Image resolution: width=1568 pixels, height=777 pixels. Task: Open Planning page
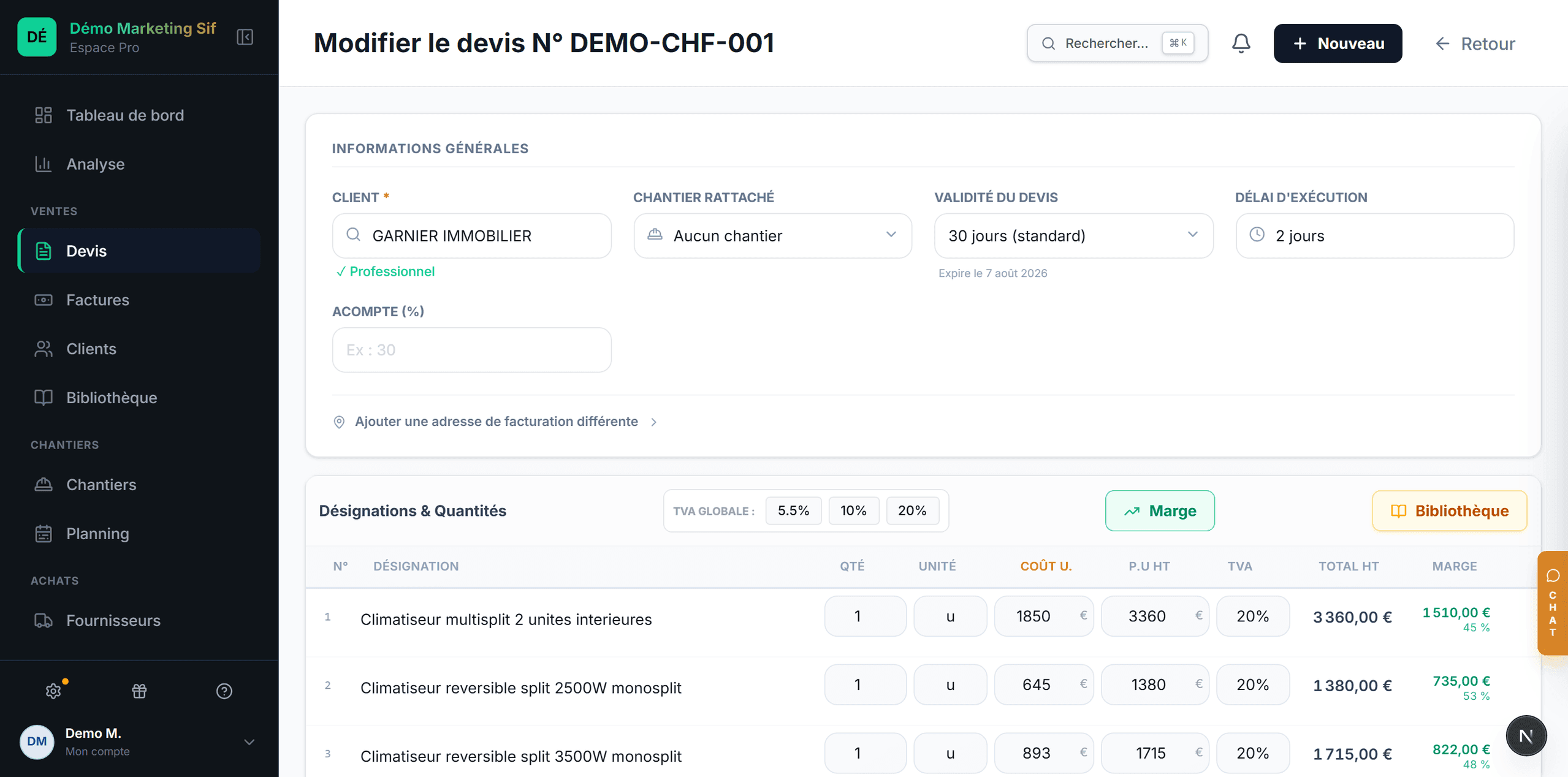139,534
